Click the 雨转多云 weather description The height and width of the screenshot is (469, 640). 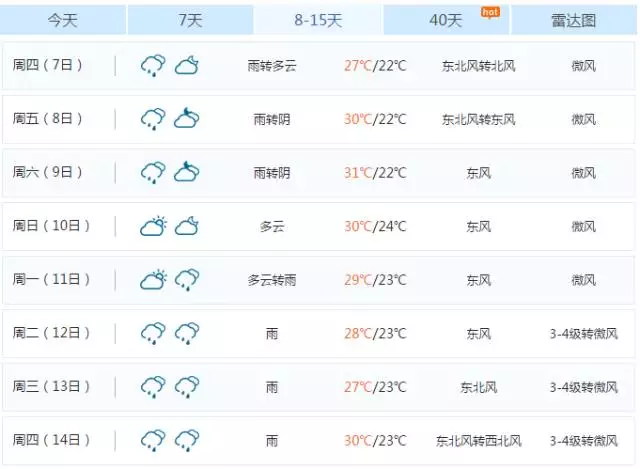point(272,66)
